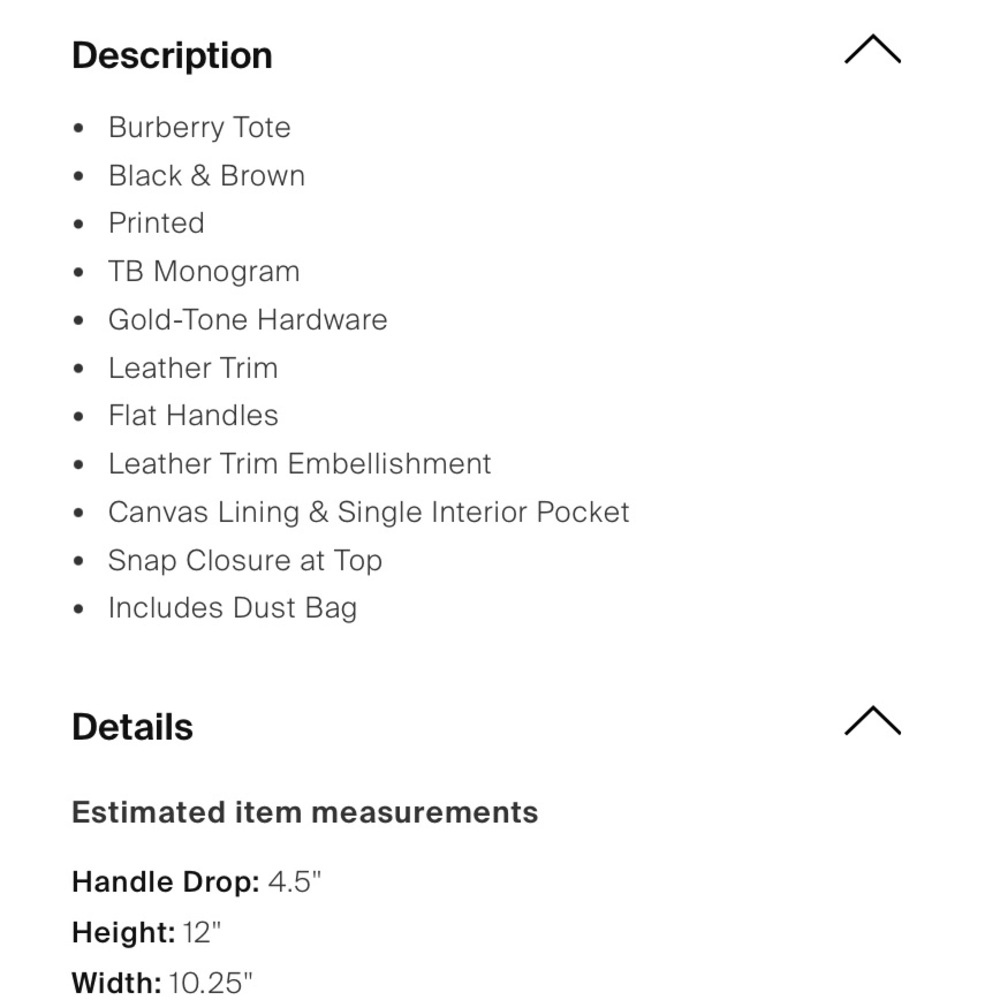This screenshot has height=1000, width=1000.
Task: Click the Flat Handles list item
Action: [x=193, y=416]
